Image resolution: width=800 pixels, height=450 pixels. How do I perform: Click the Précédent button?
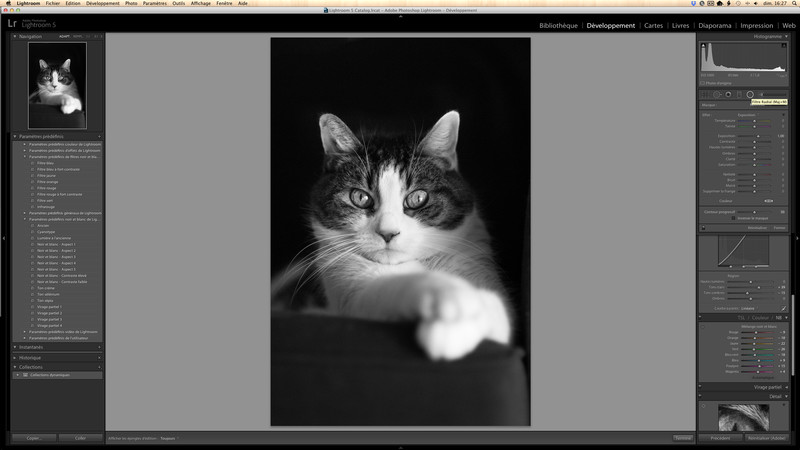(x=719, y=438)
